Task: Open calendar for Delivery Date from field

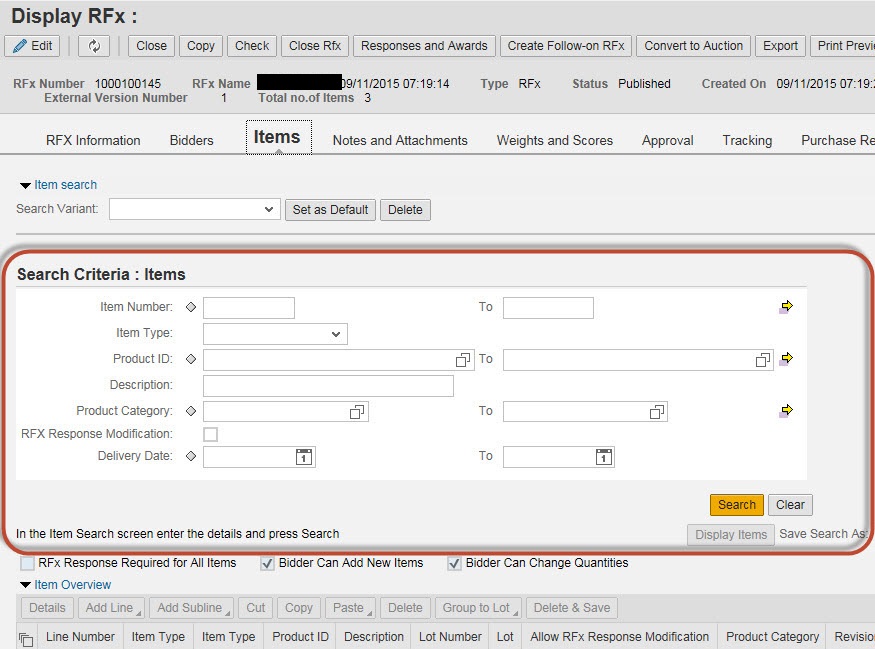Action: pyautogui.click(x=304, y=457)
